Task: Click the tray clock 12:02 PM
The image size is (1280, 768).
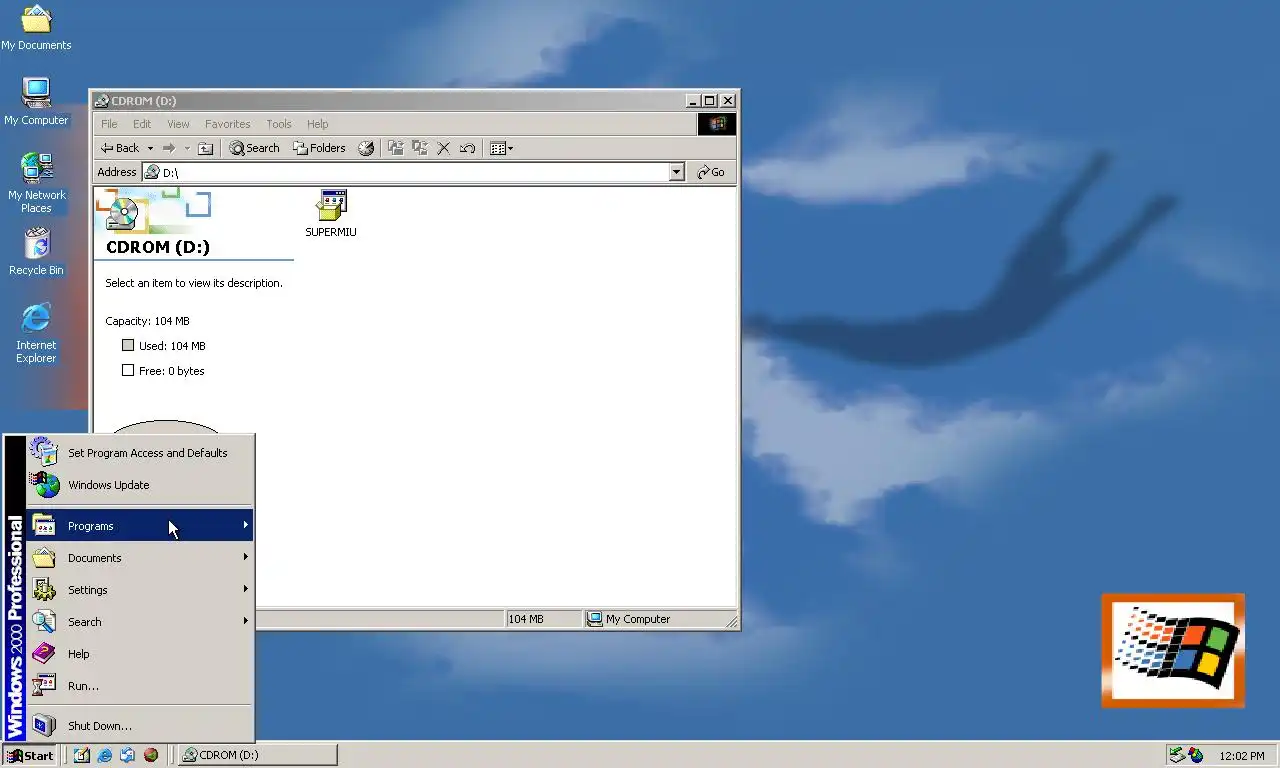Action: coord(1242,756)
